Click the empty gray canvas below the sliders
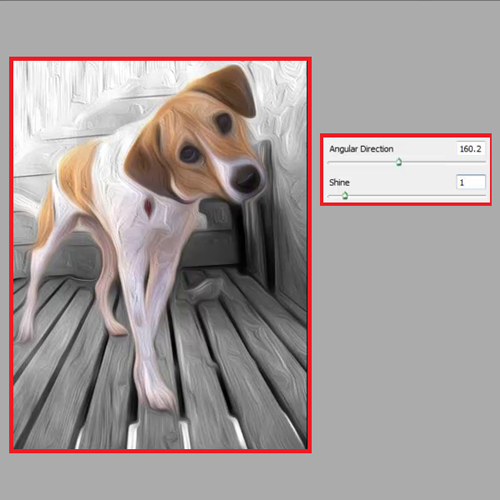 coord(405,333)
